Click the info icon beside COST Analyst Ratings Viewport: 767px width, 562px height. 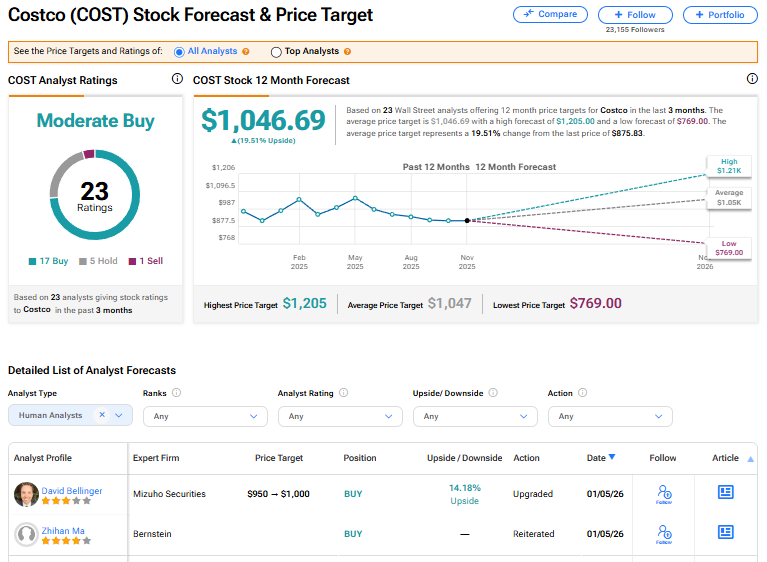tap(177, 79)
